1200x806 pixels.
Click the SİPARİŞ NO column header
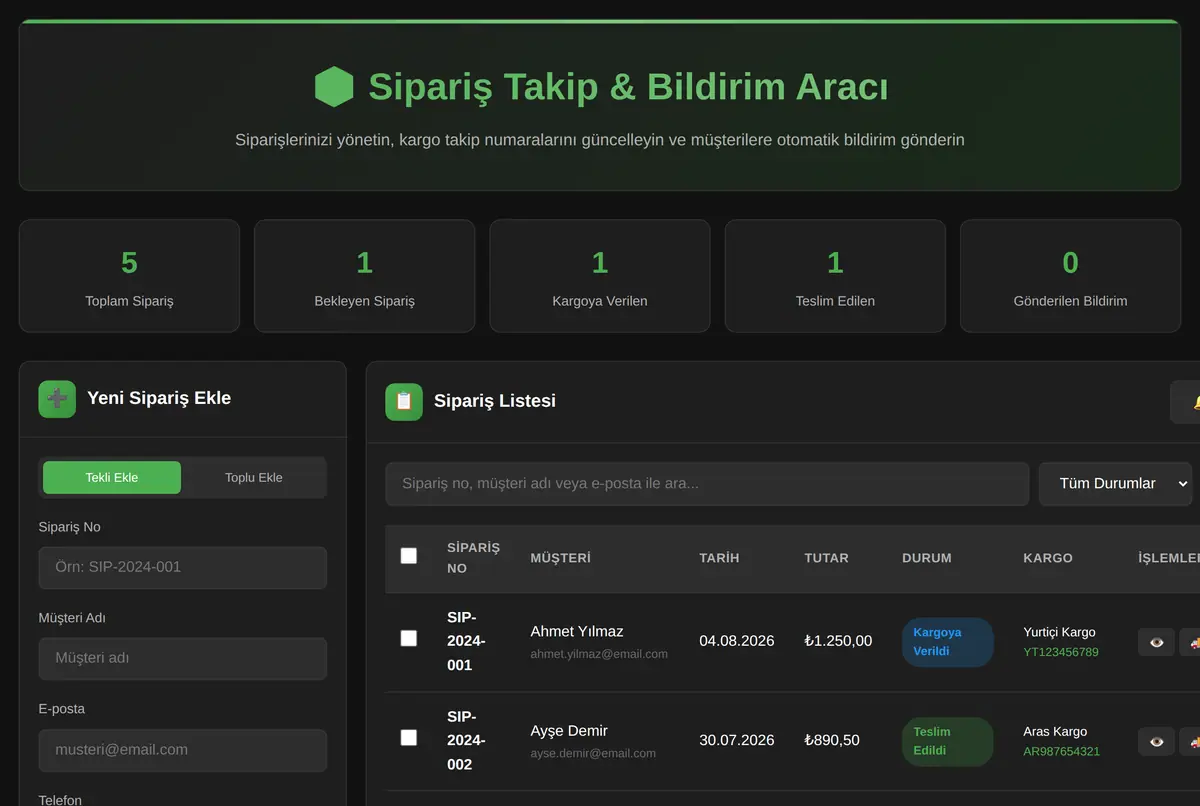pos(473,558)
